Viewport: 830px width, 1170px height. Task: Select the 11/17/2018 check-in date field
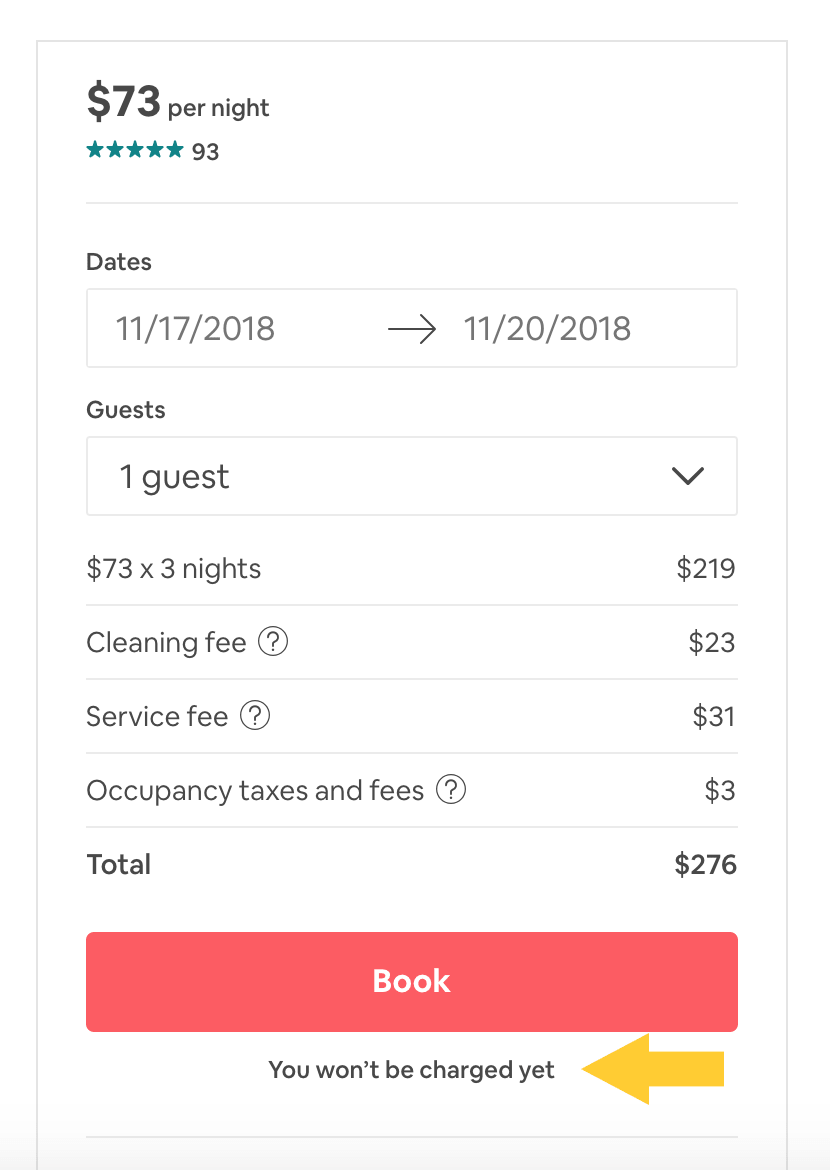pyautogui.click(x=196, y=329)
